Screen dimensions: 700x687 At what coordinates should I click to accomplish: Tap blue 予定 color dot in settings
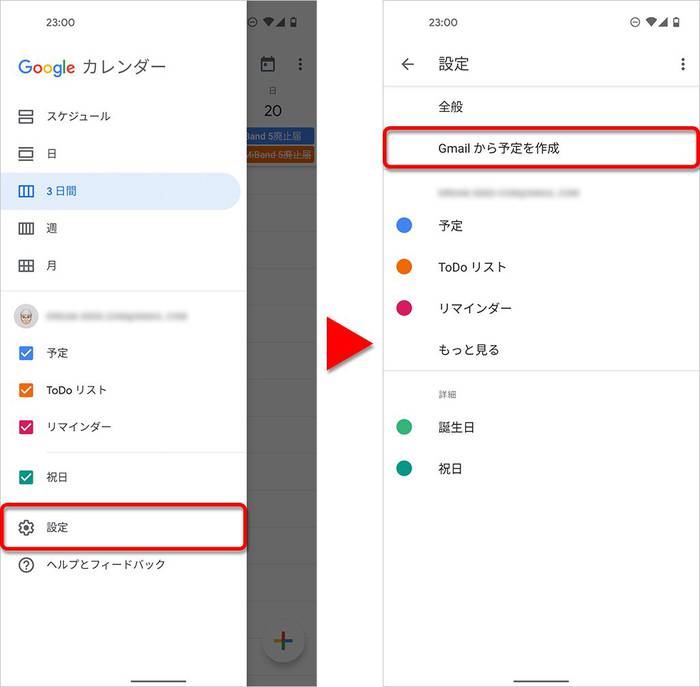[x=404, y=225]
